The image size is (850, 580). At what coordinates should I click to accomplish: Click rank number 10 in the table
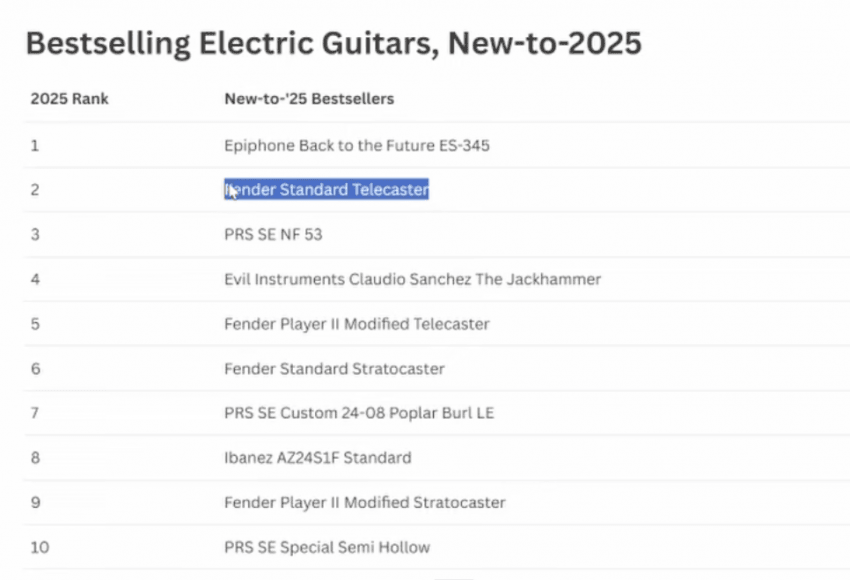[39, 547]
